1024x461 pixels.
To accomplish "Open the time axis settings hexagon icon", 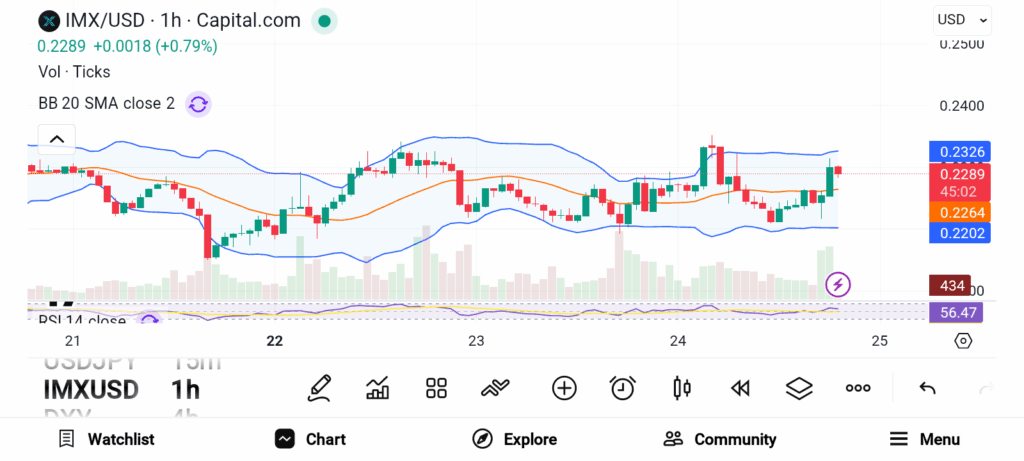I will pyautogui.click(x=963, y=341).
